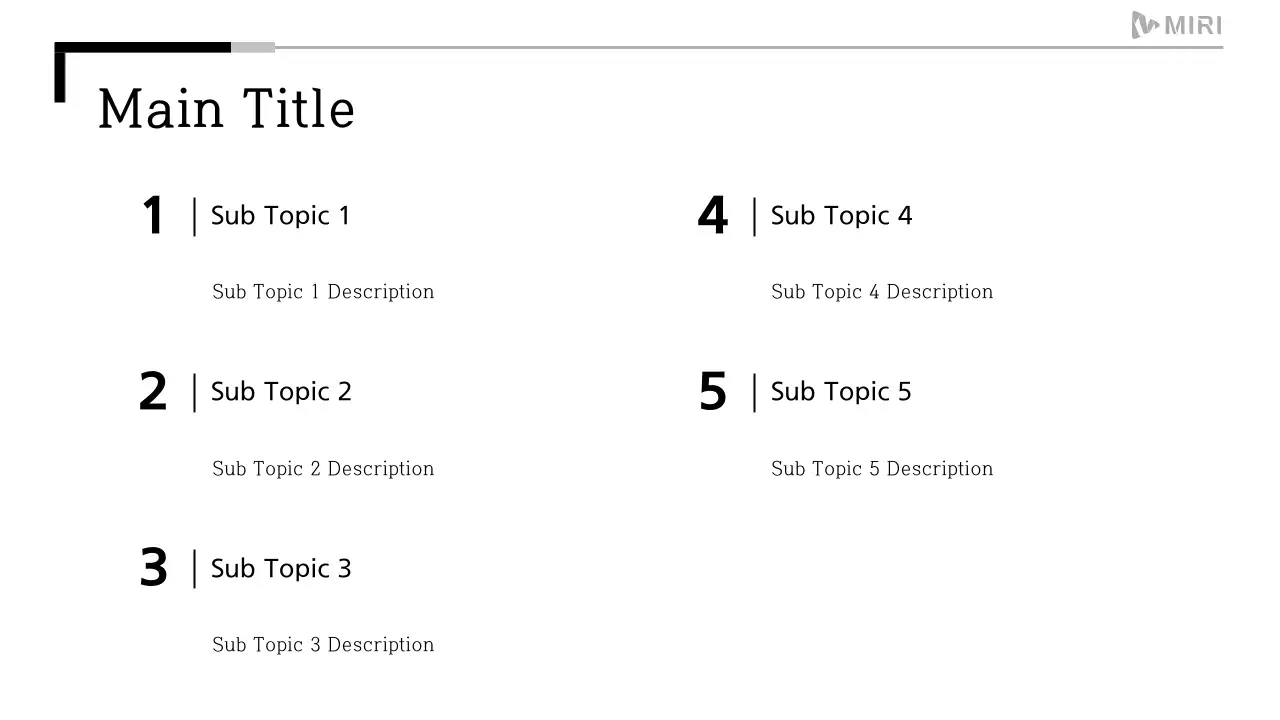The width and height of the screenshot is (1280, 720).
Task: Select the vertical divider beside number 4
Action: 754,217
